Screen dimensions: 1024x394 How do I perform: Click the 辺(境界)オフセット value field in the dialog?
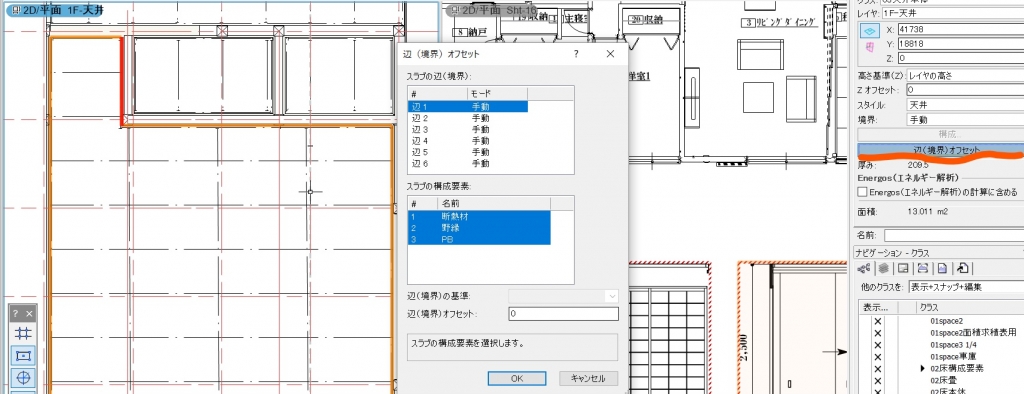click(x=563, y=314)
